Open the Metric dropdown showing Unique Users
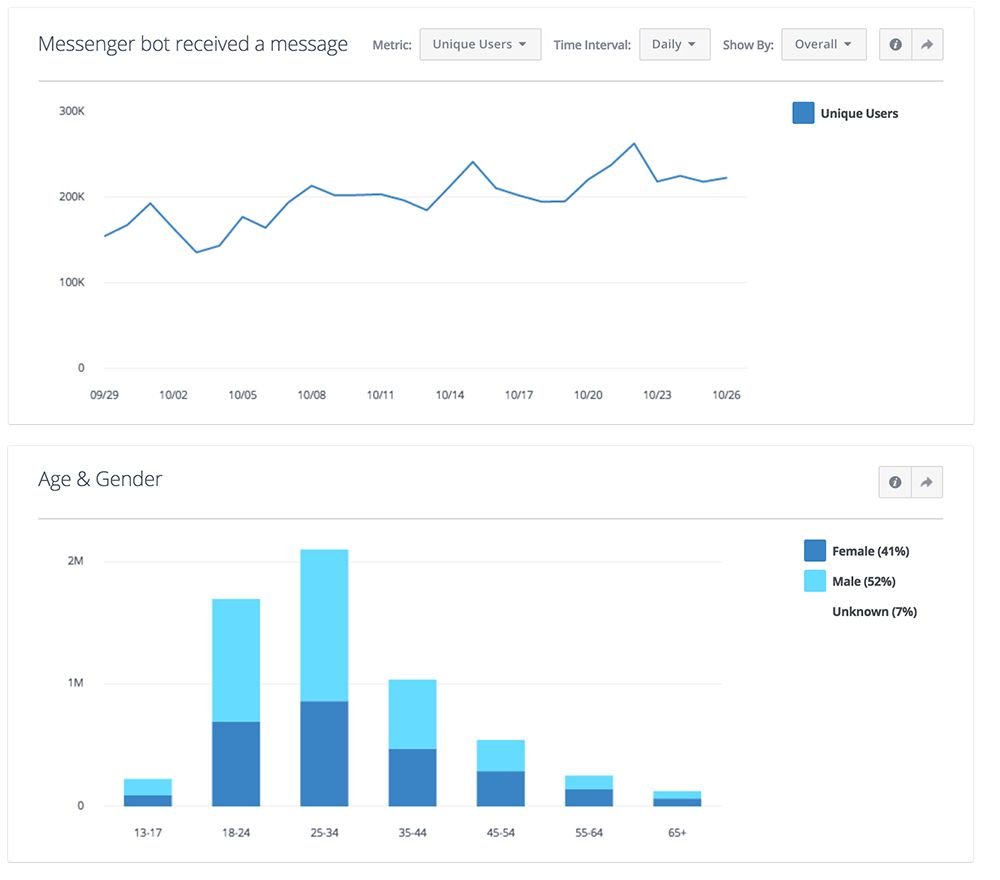The image size is (1000, 880). (480, 45)
